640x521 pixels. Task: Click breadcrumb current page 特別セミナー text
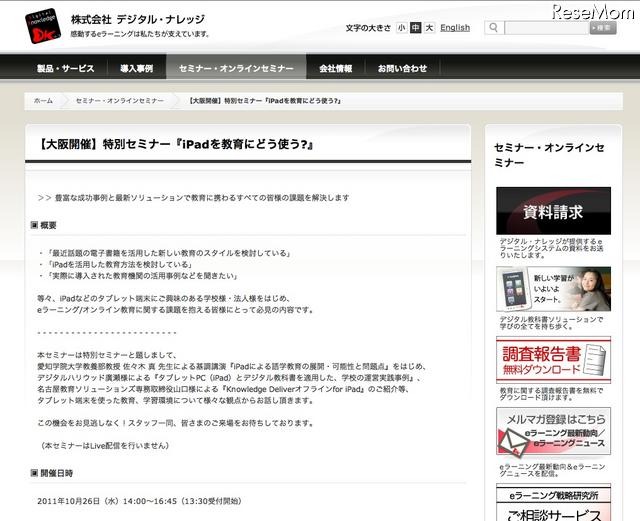pos(266,101)
